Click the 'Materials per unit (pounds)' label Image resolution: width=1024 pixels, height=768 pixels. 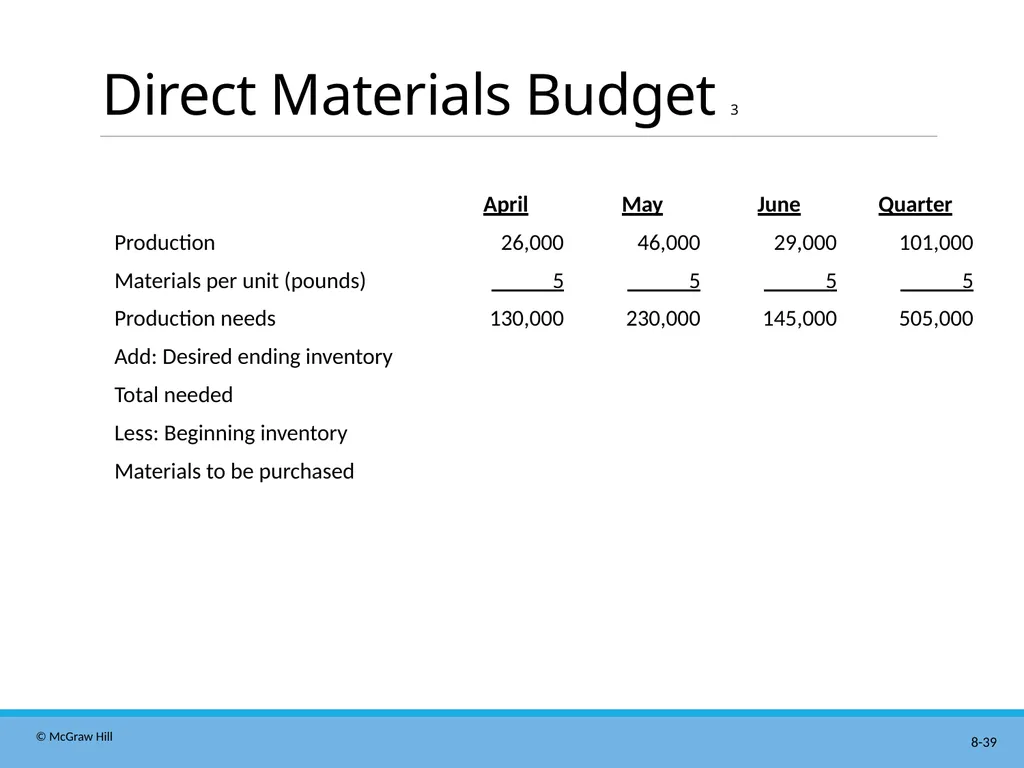pos(240,281)
